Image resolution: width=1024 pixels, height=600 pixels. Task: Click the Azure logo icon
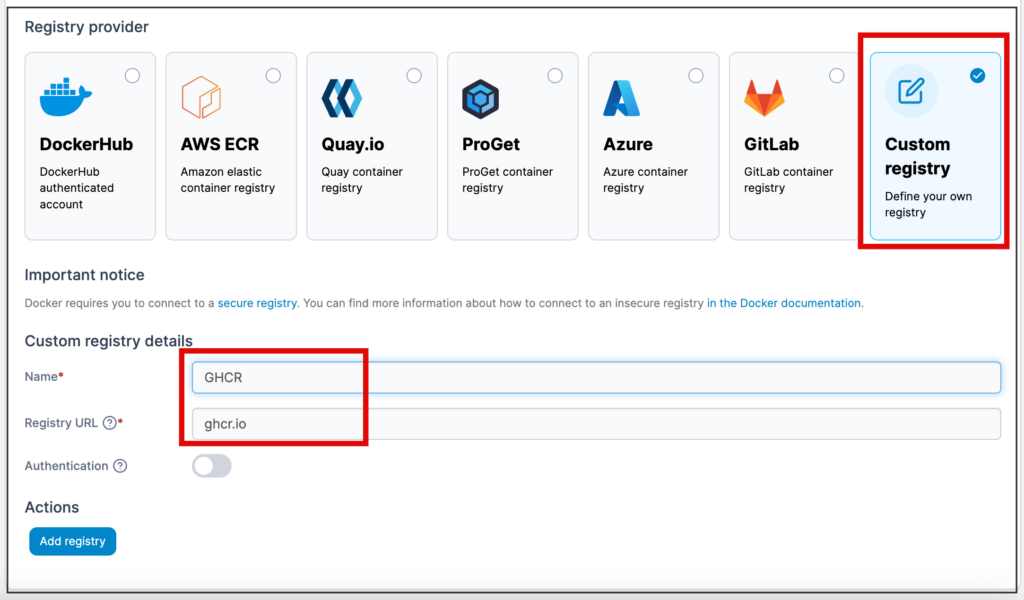coord(622,98)
